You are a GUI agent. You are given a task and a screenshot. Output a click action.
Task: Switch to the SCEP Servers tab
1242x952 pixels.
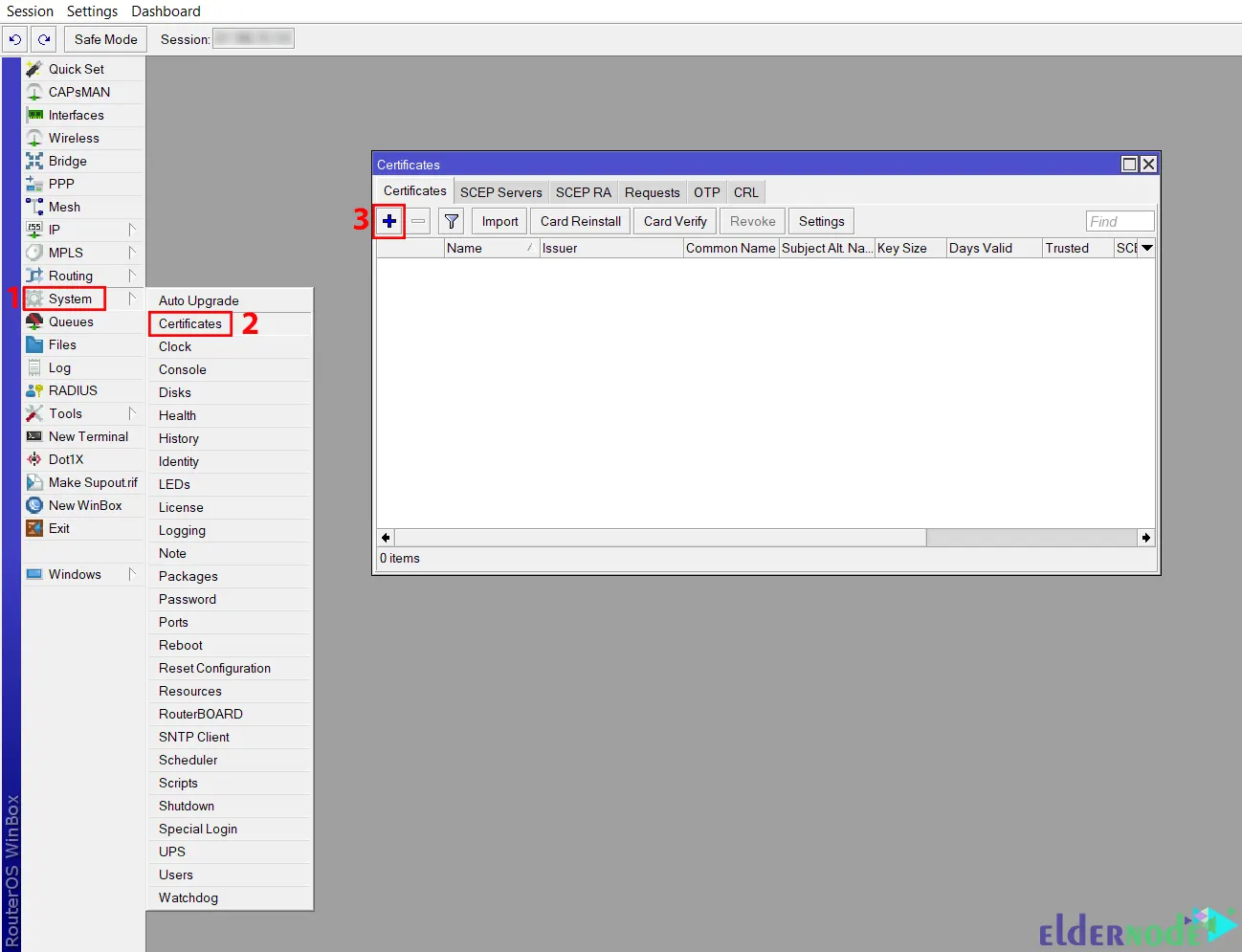coord(500,191)
